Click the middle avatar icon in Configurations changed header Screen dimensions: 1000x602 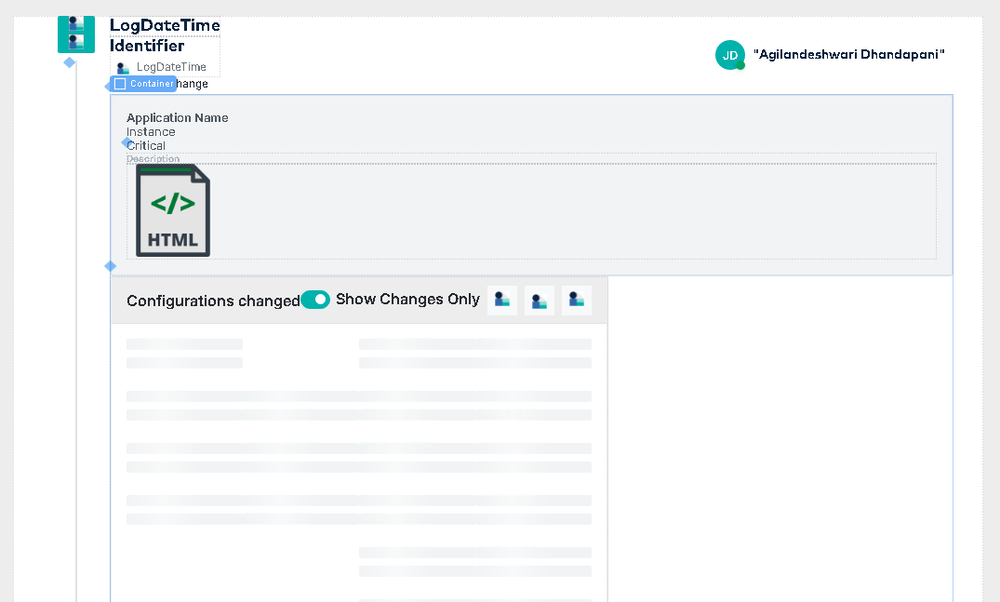(539, 299)
